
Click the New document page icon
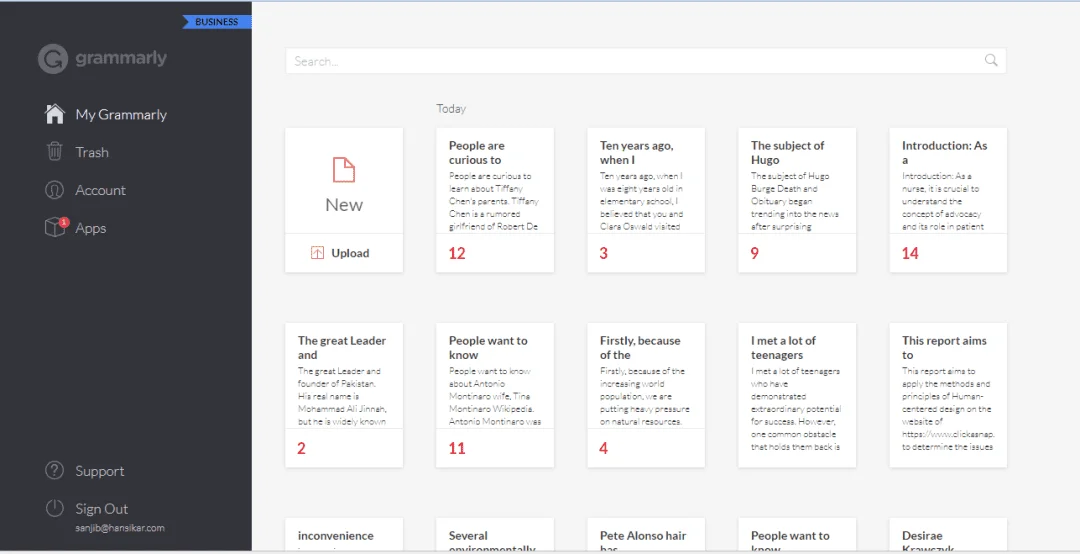pos(344,170)
